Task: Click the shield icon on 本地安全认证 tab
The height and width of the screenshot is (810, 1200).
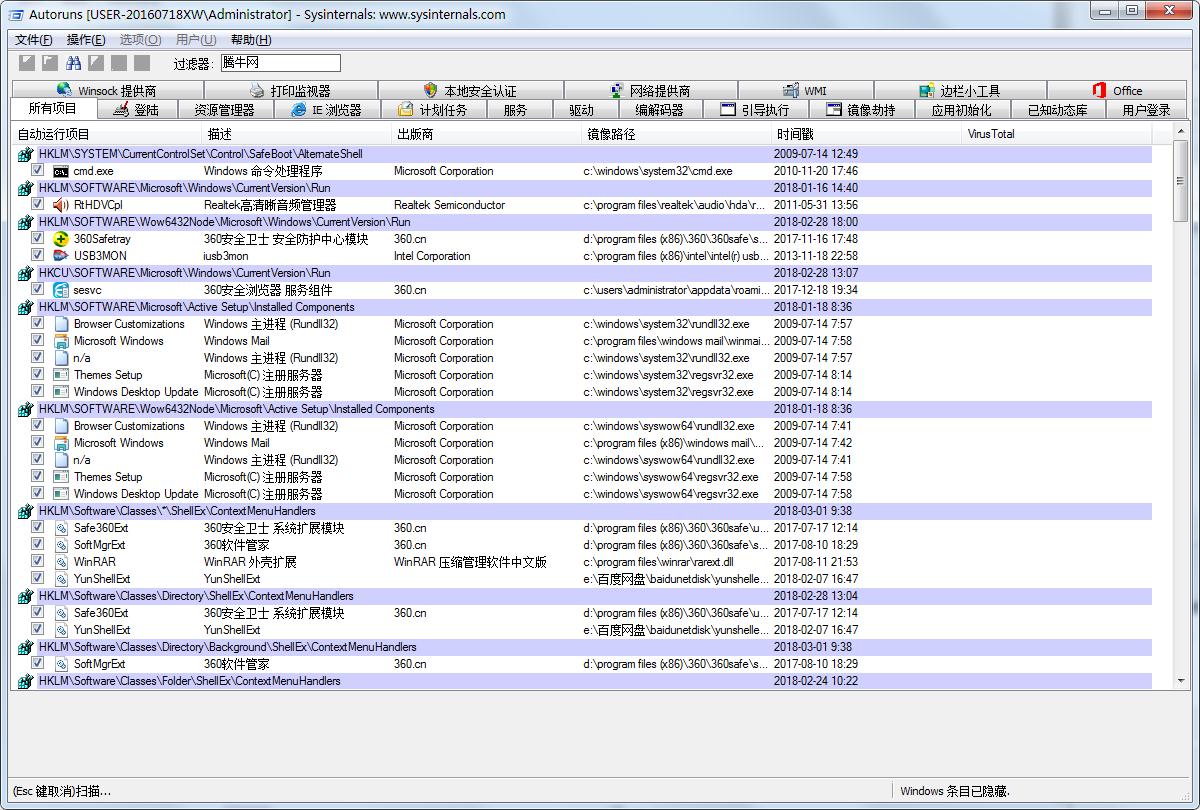Action: click(x=431, y=90)
